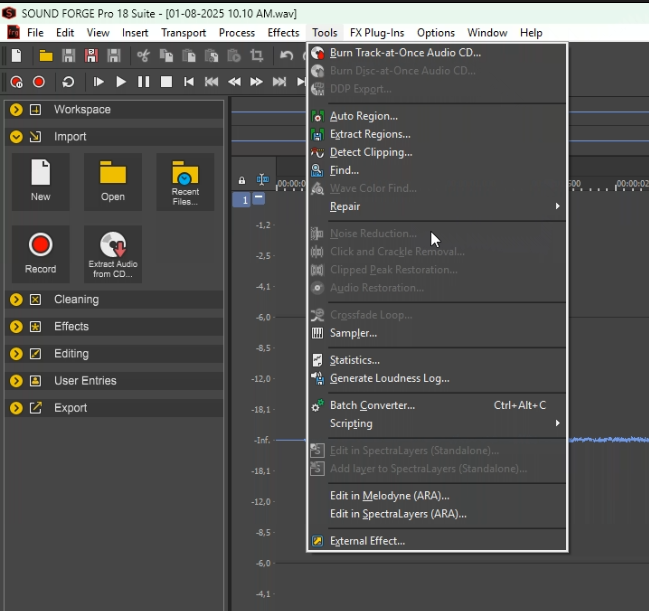Choose Batch Converter menu entry

point(372,405)
